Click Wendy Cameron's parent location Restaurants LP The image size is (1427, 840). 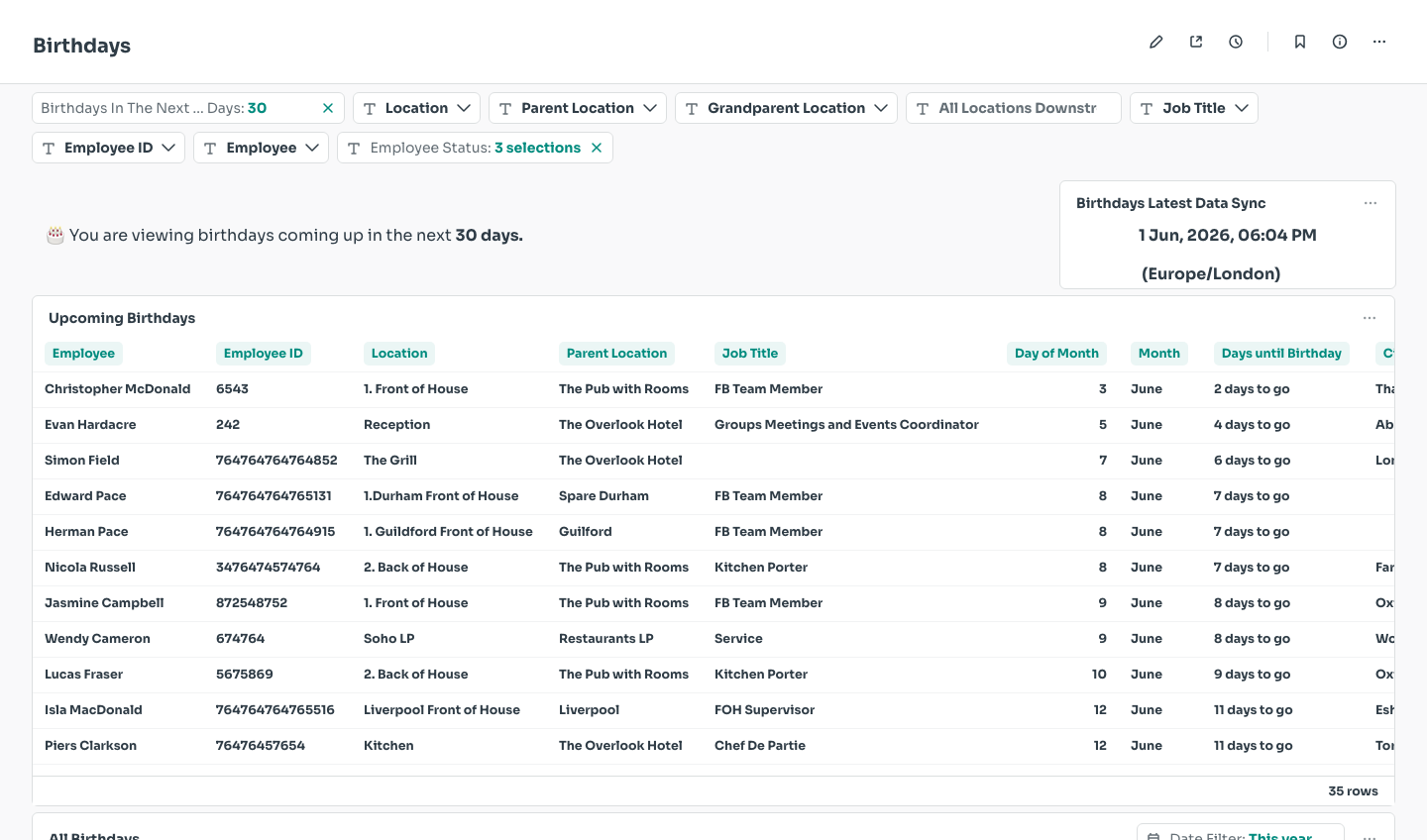coord(605,639)
